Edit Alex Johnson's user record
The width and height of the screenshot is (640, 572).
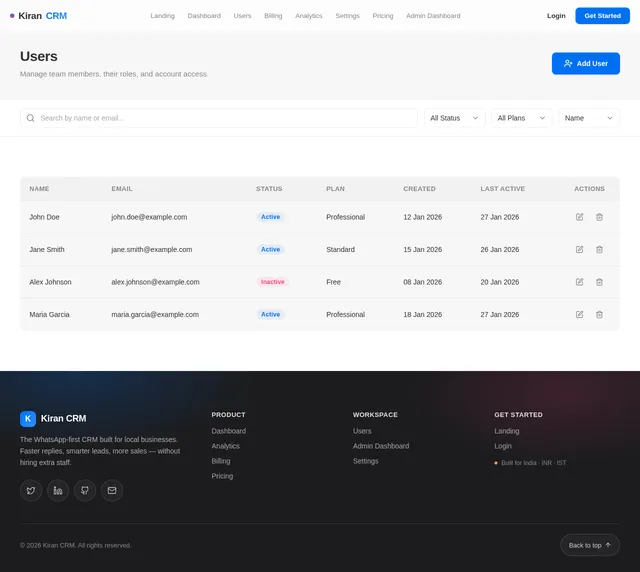pyautogui.click(x=579, y=282)
